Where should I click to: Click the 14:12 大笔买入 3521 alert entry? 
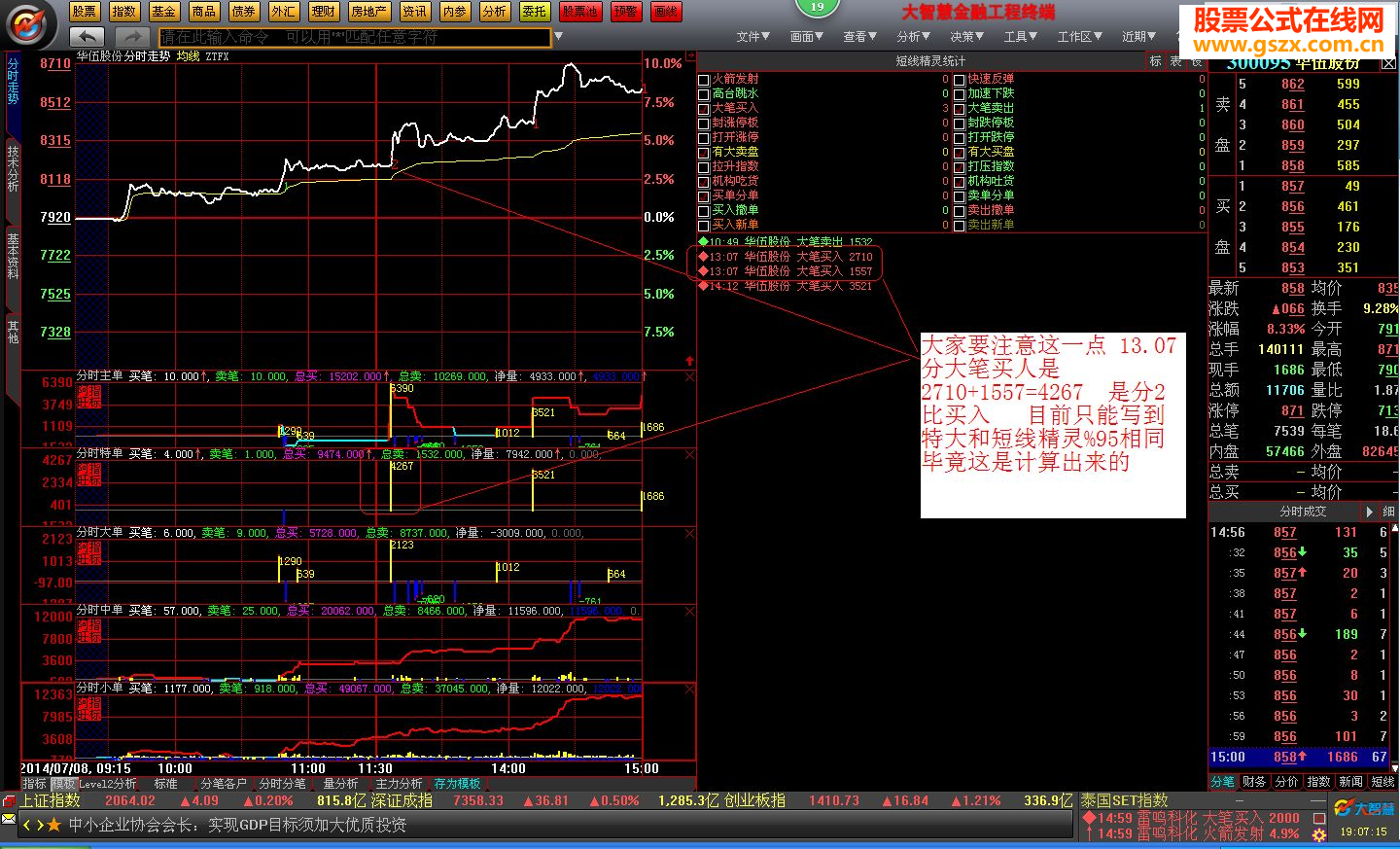(x=786, y=286)
